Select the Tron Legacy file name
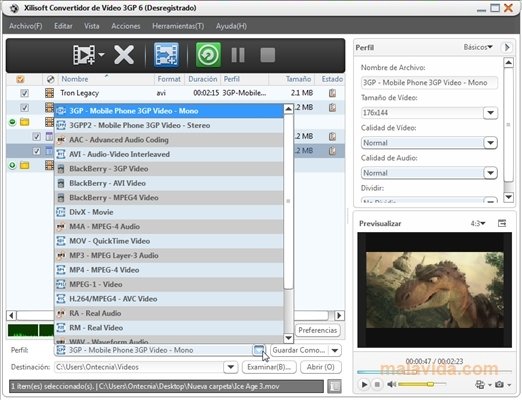Viewport: 522px width, 400px height. (x=80, y=93)
